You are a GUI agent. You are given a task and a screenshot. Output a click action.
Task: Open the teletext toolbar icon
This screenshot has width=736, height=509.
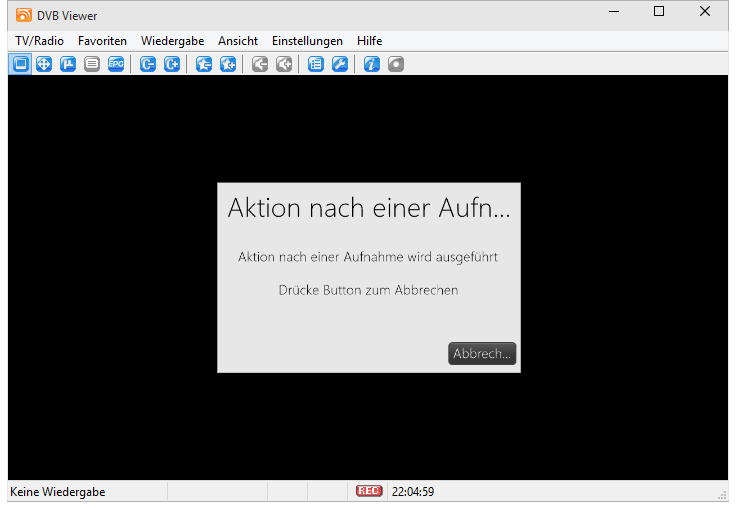click(x=92, y=64)
